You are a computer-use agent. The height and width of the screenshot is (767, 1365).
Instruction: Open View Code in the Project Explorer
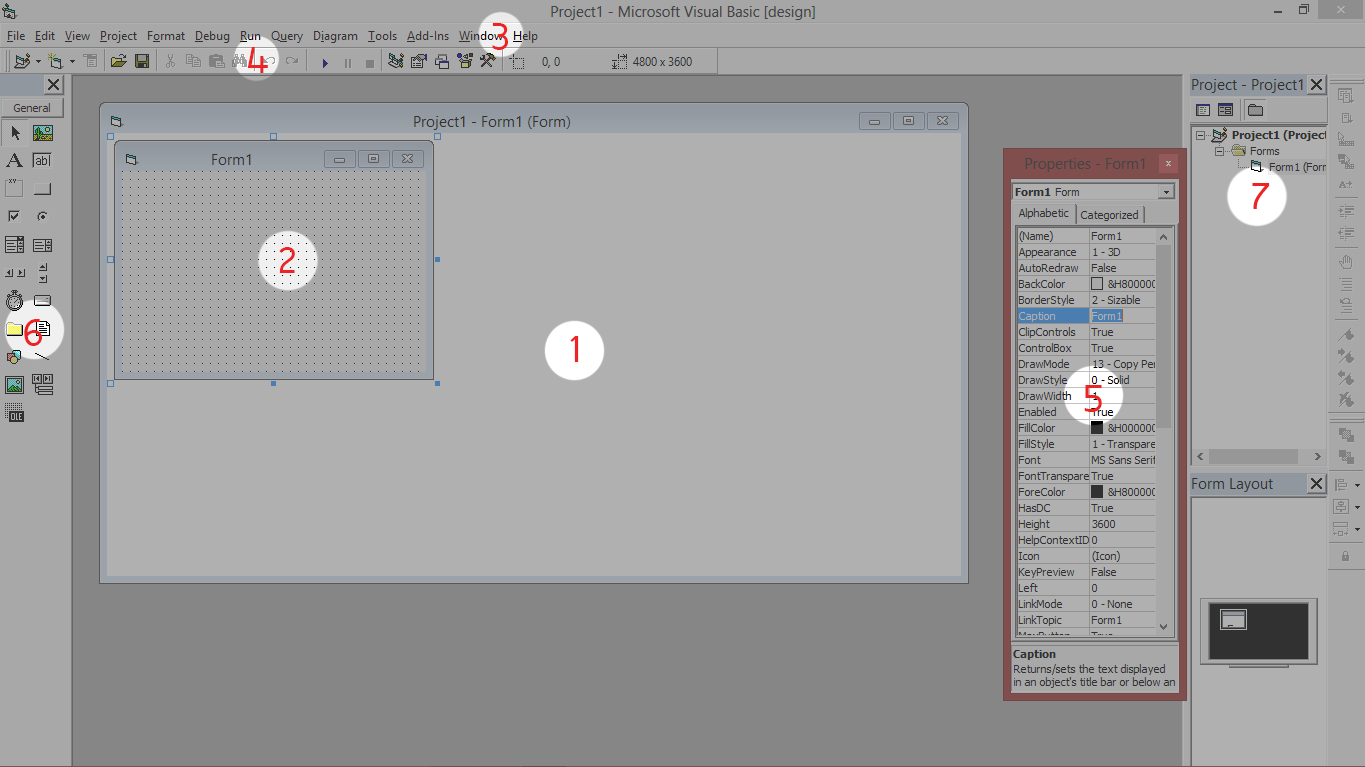(x=1201, y=109)
